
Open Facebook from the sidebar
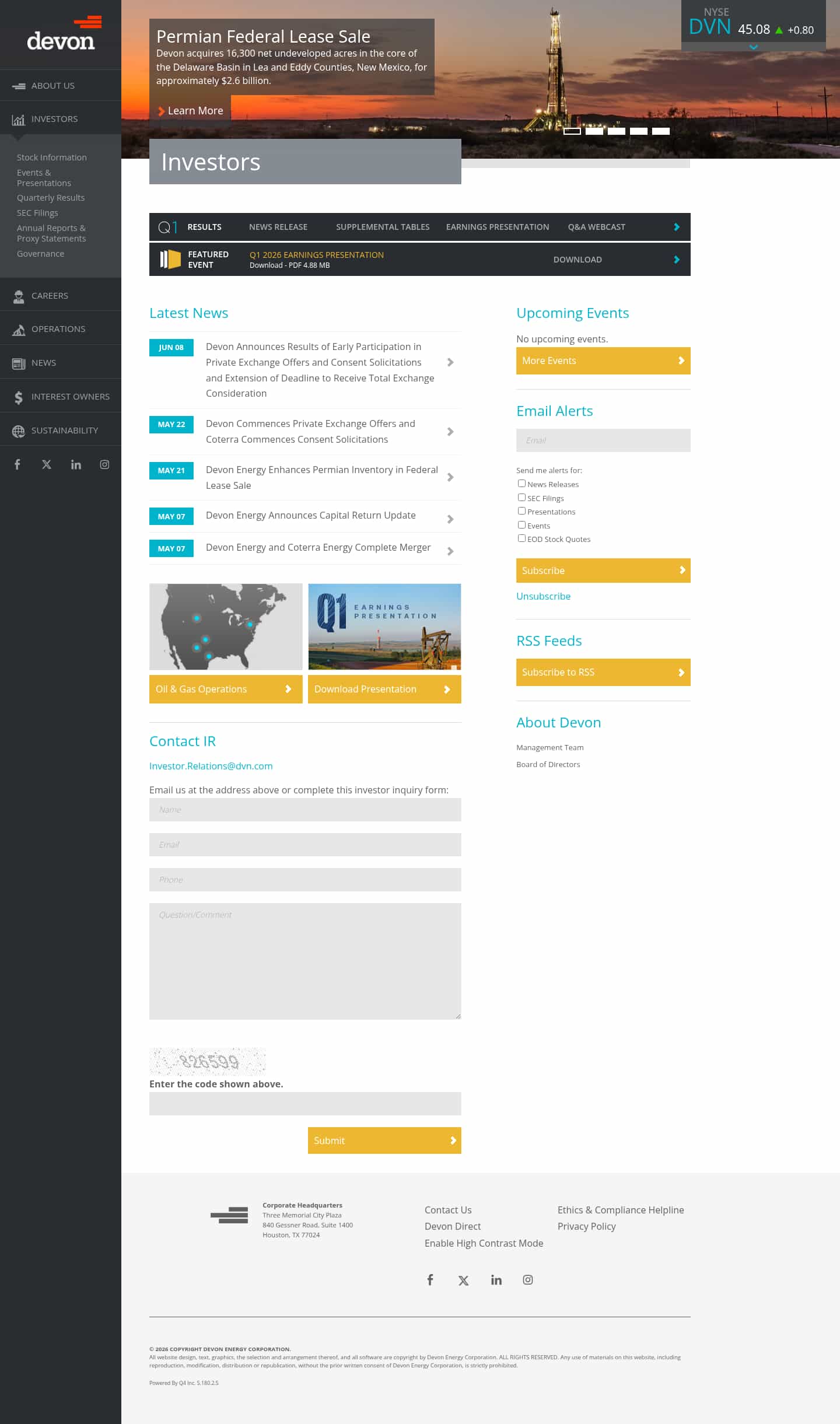[x=17, y=464]
